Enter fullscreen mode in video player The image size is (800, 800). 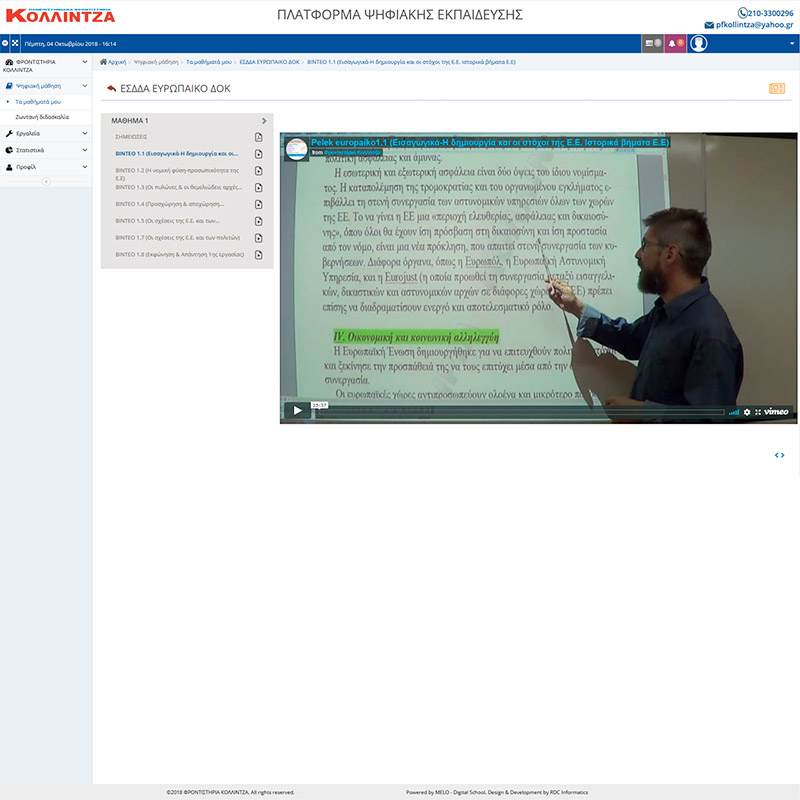click(758, 412)
